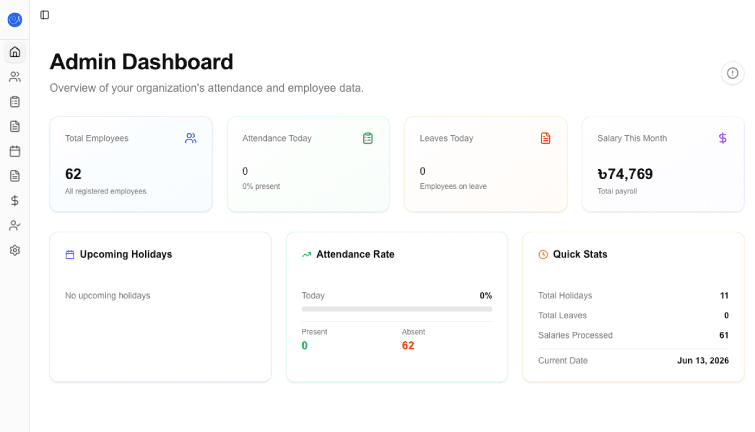Viewport: 755px width, 432px height.
Task: Click the '0% present' caption
Action: (x=261, y=186)
